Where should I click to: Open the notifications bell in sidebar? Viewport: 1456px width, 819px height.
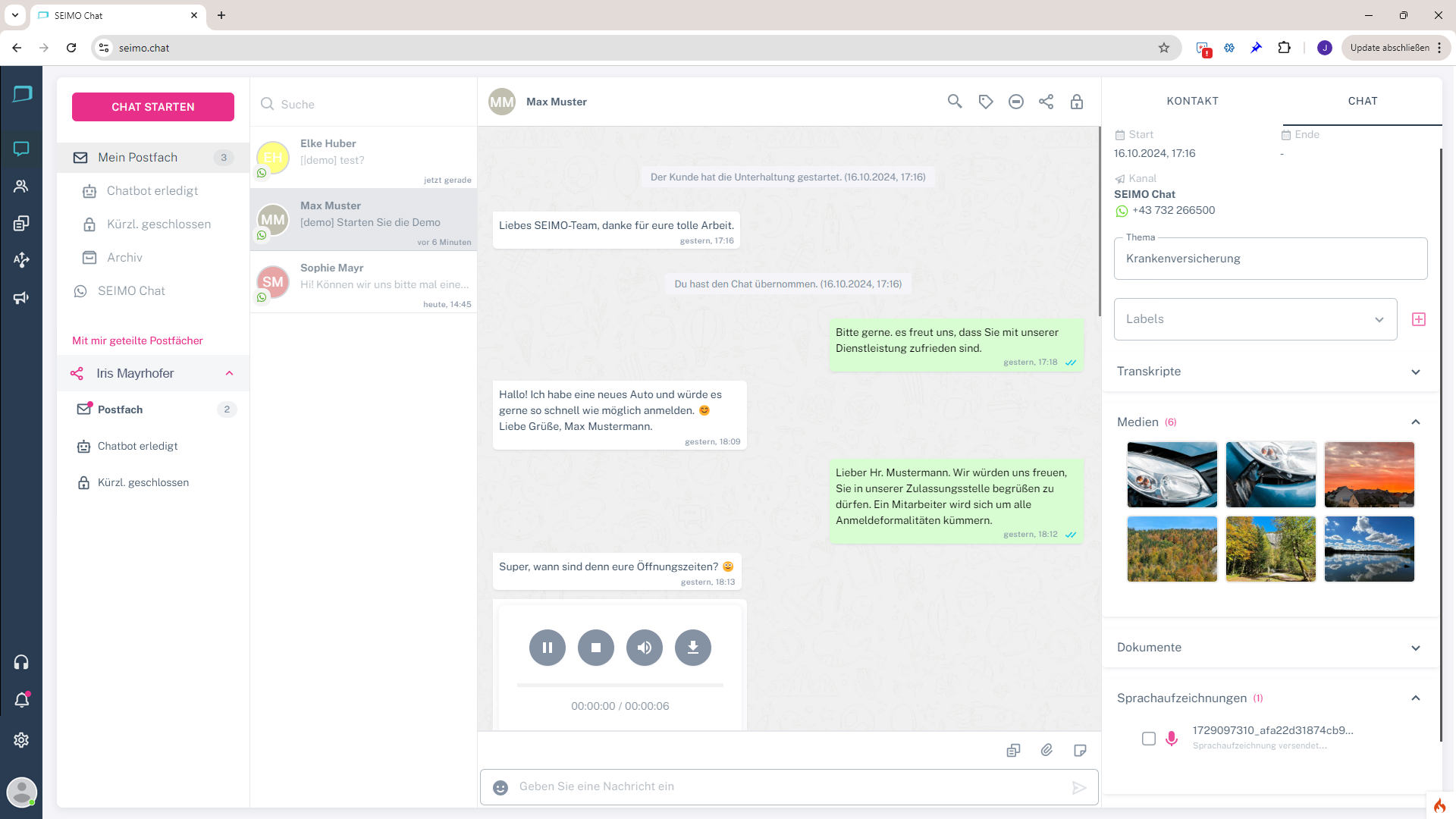21,700
